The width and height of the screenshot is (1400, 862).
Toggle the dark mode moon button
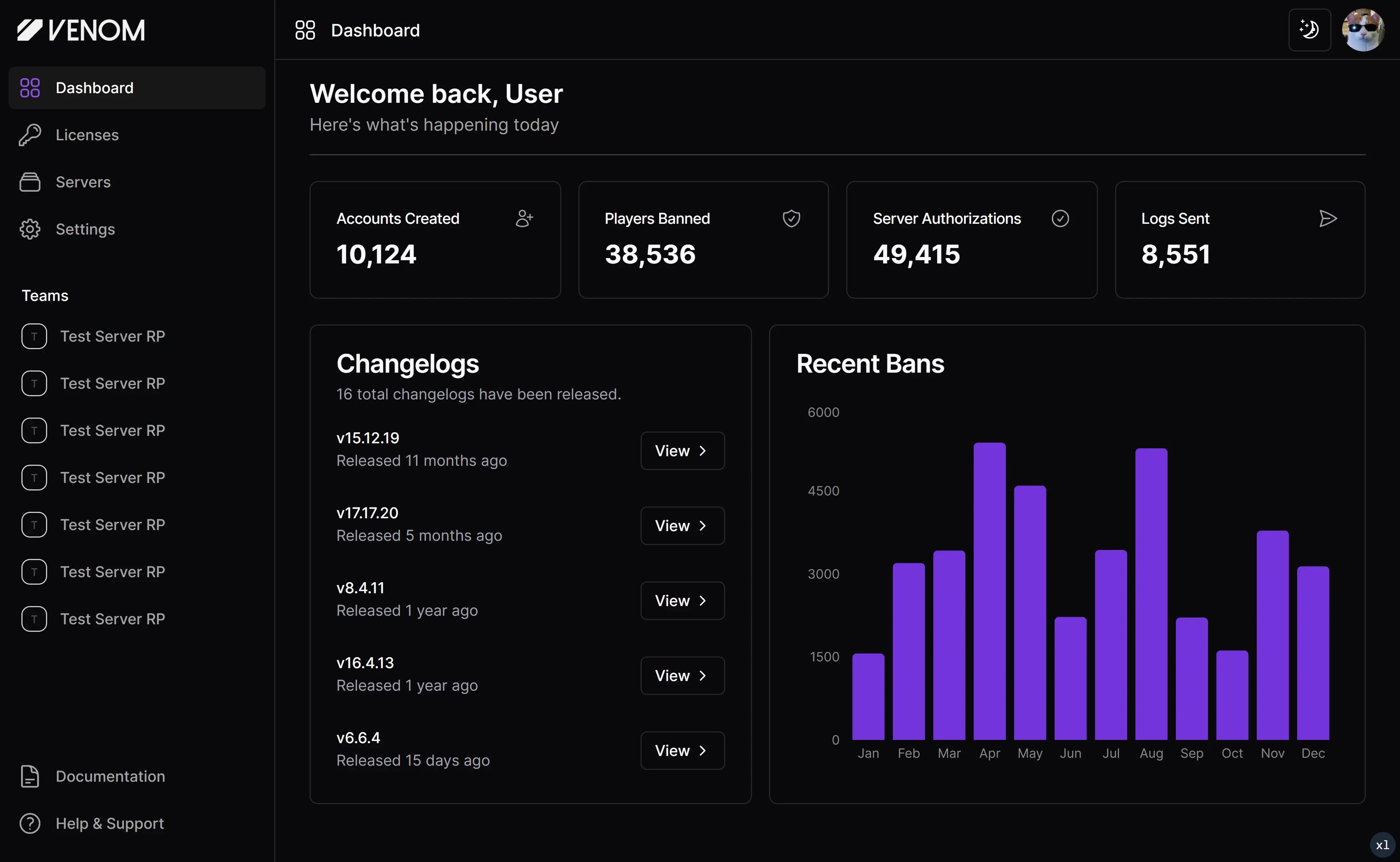point(1309,30)
